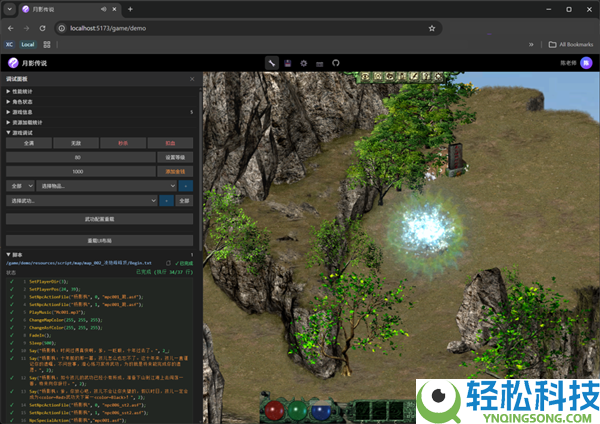Screen dimensions: 600x424
Task: Open the Local bookmark
Action: (x=28, y=44)
